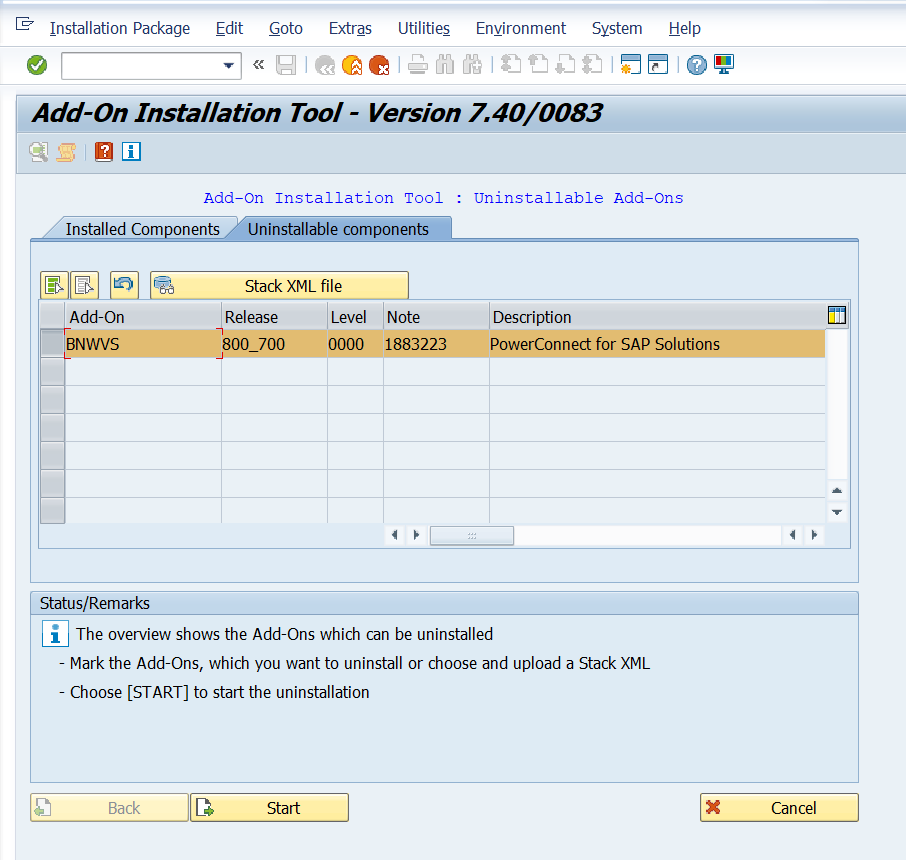Viewport: 906px width, 860px height.
Task: Click the select all rows icon
Action: click(54, 286)
